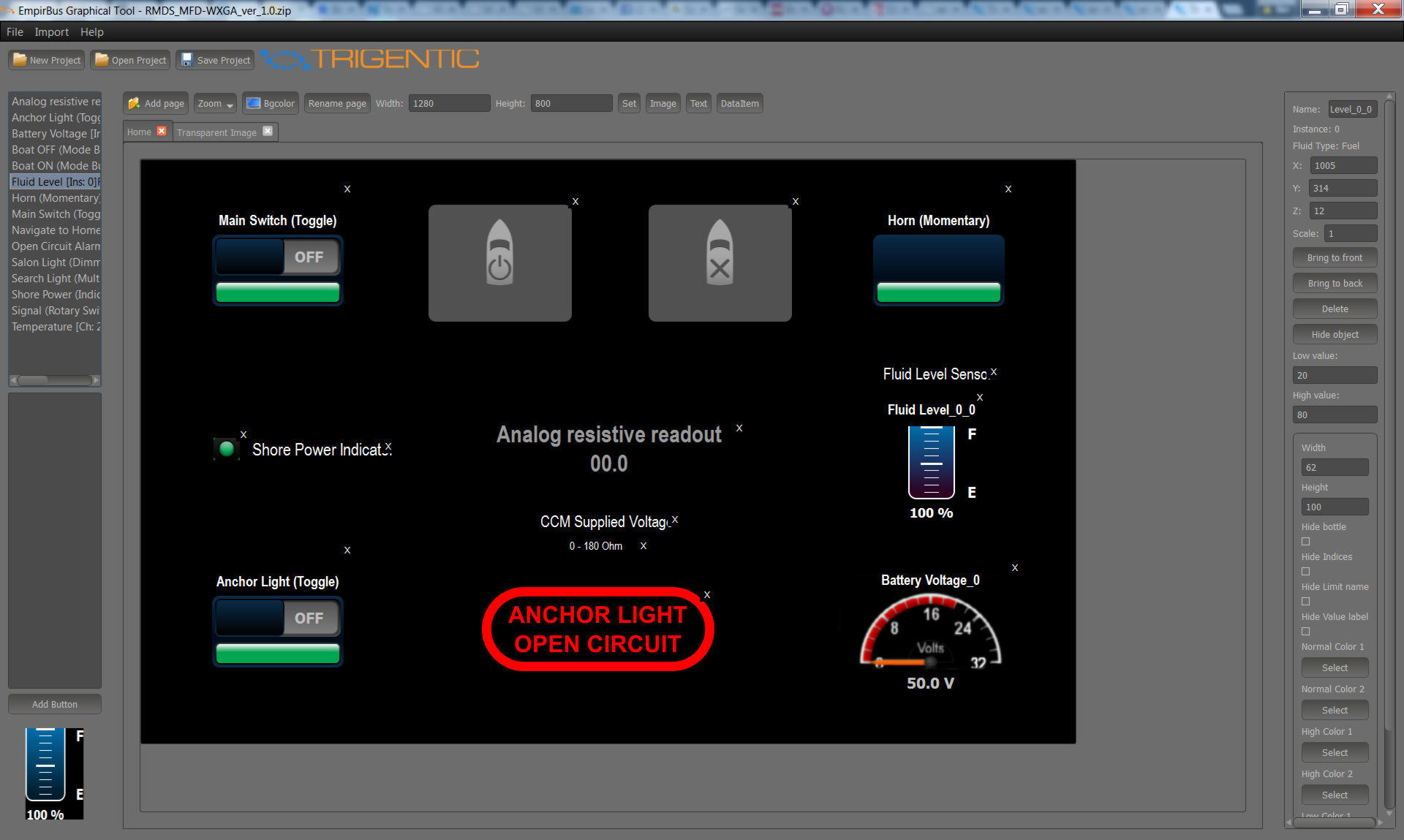Open the Import menu

(51, 32)
